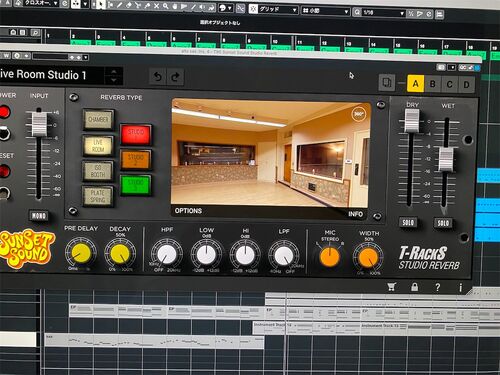The width and height of the screenshot is (500, 375).
Task: Expand the preset arrows beside Live Room Studio 1
Action: tap(114, 76)
